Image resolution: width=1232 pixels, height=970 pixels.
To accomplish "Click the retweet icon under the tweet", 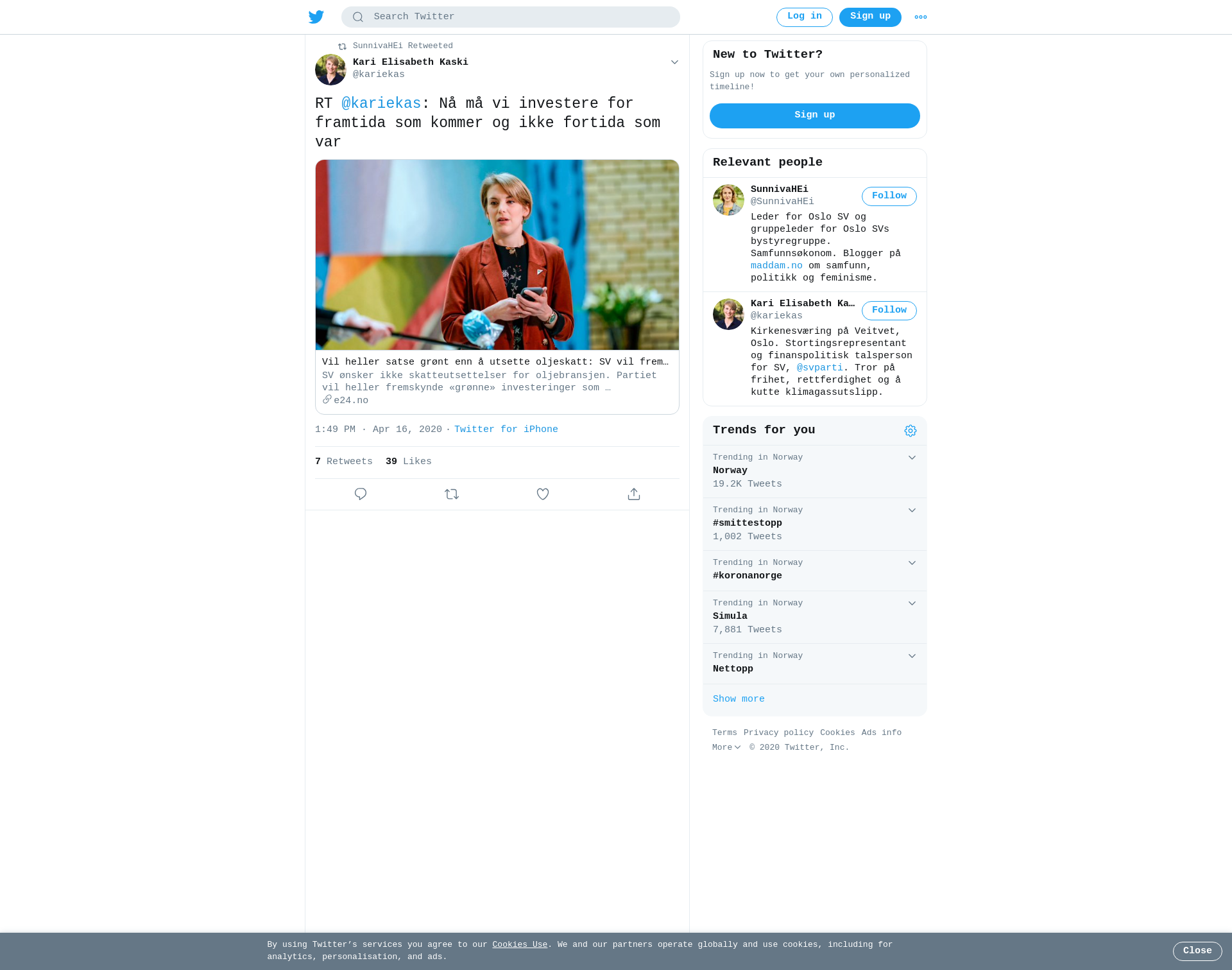I will [452, 494].
